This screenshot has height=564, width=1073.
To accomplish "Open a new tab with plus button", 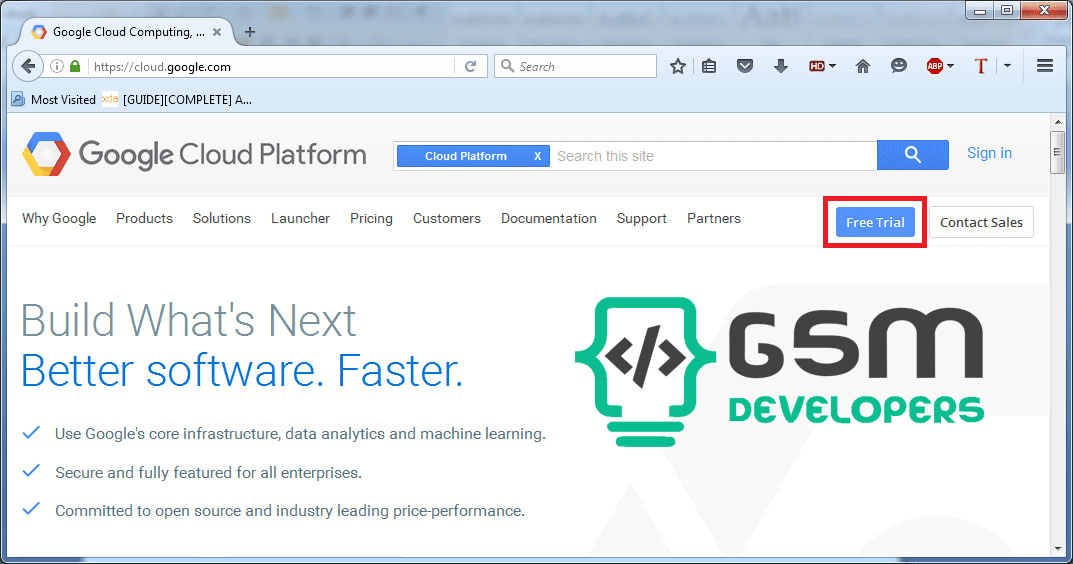I will point(250,31).
